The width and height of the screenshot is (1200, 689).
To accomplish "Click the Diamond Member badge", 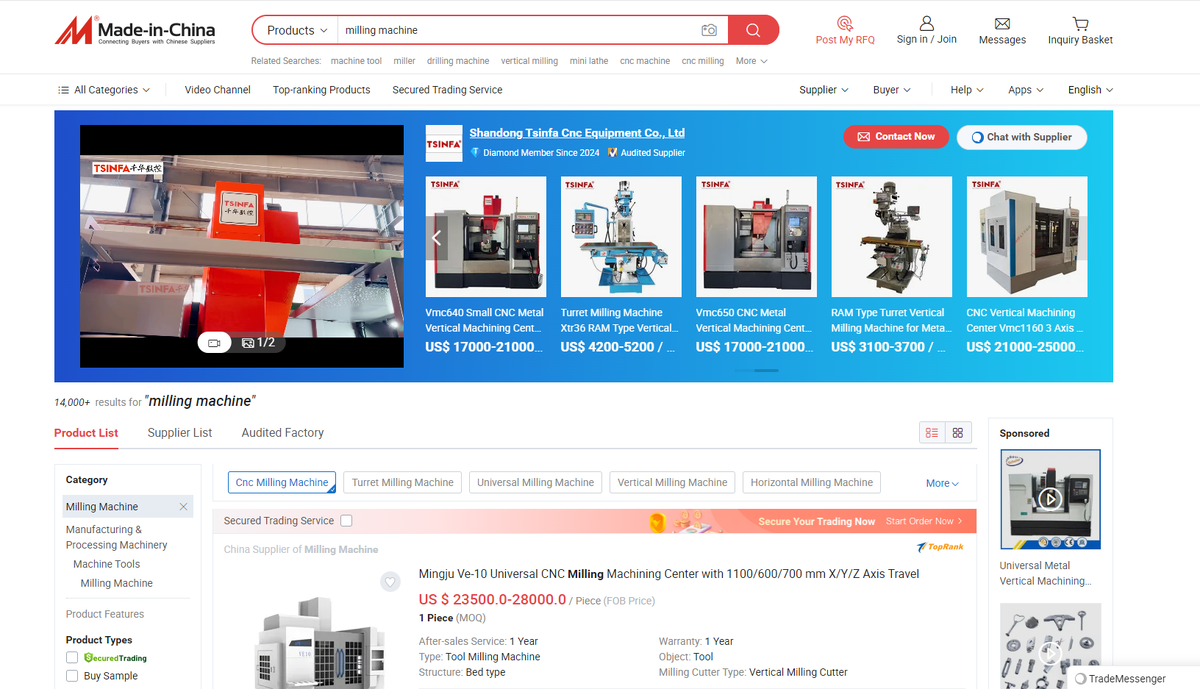I will point(535,153).
